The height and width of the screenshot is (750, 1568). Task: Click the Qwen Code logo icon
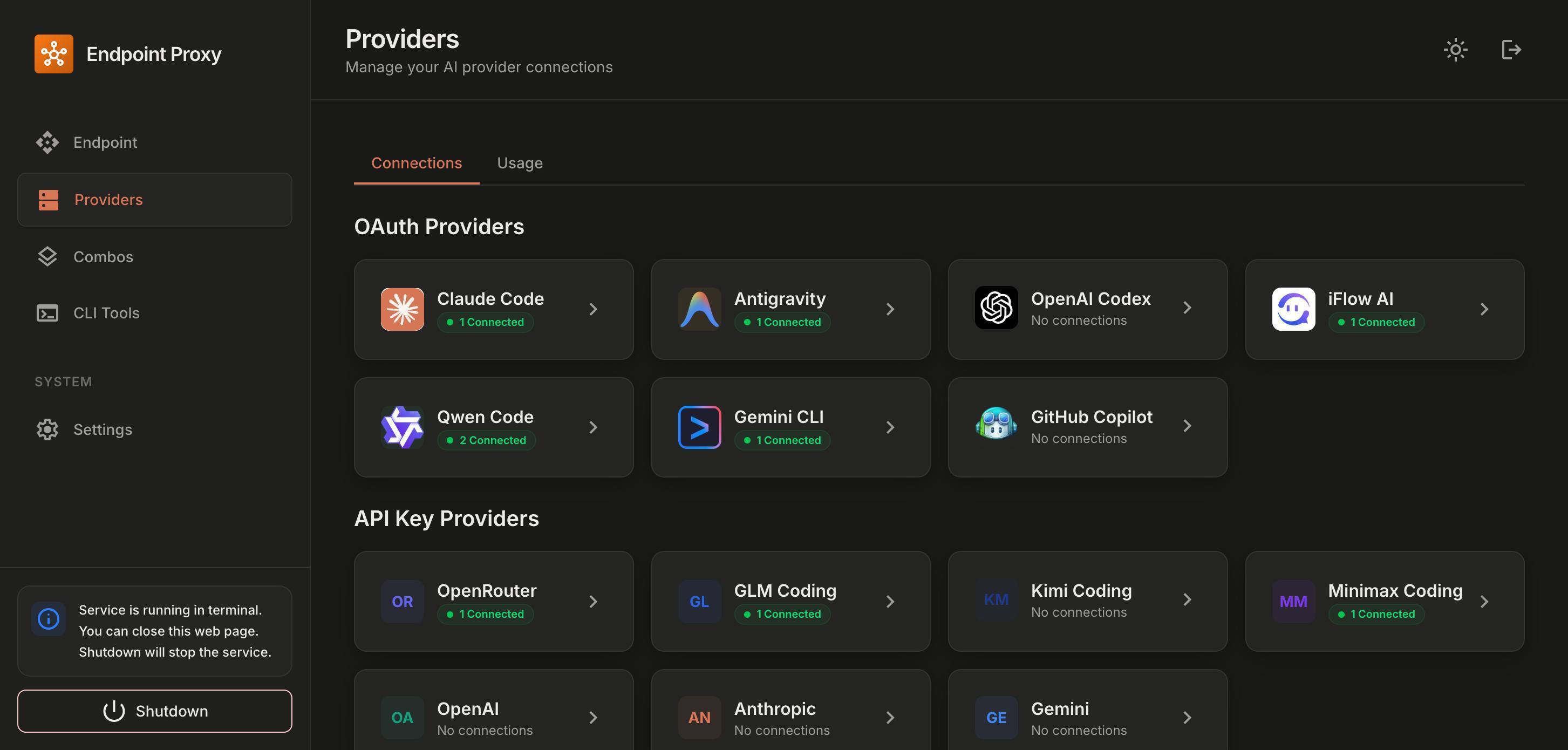403,427
